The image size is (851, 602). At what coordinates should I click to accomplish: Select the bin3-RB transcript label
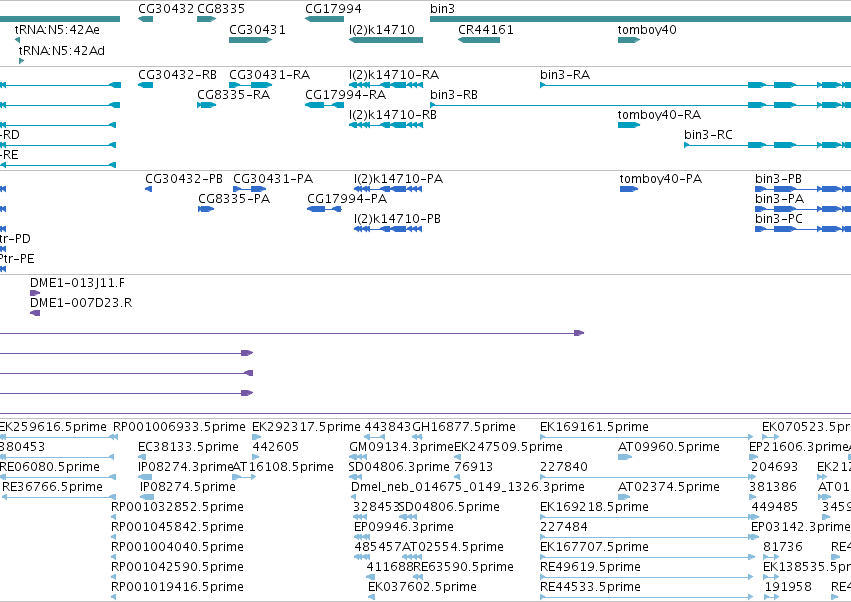[454, 95]
